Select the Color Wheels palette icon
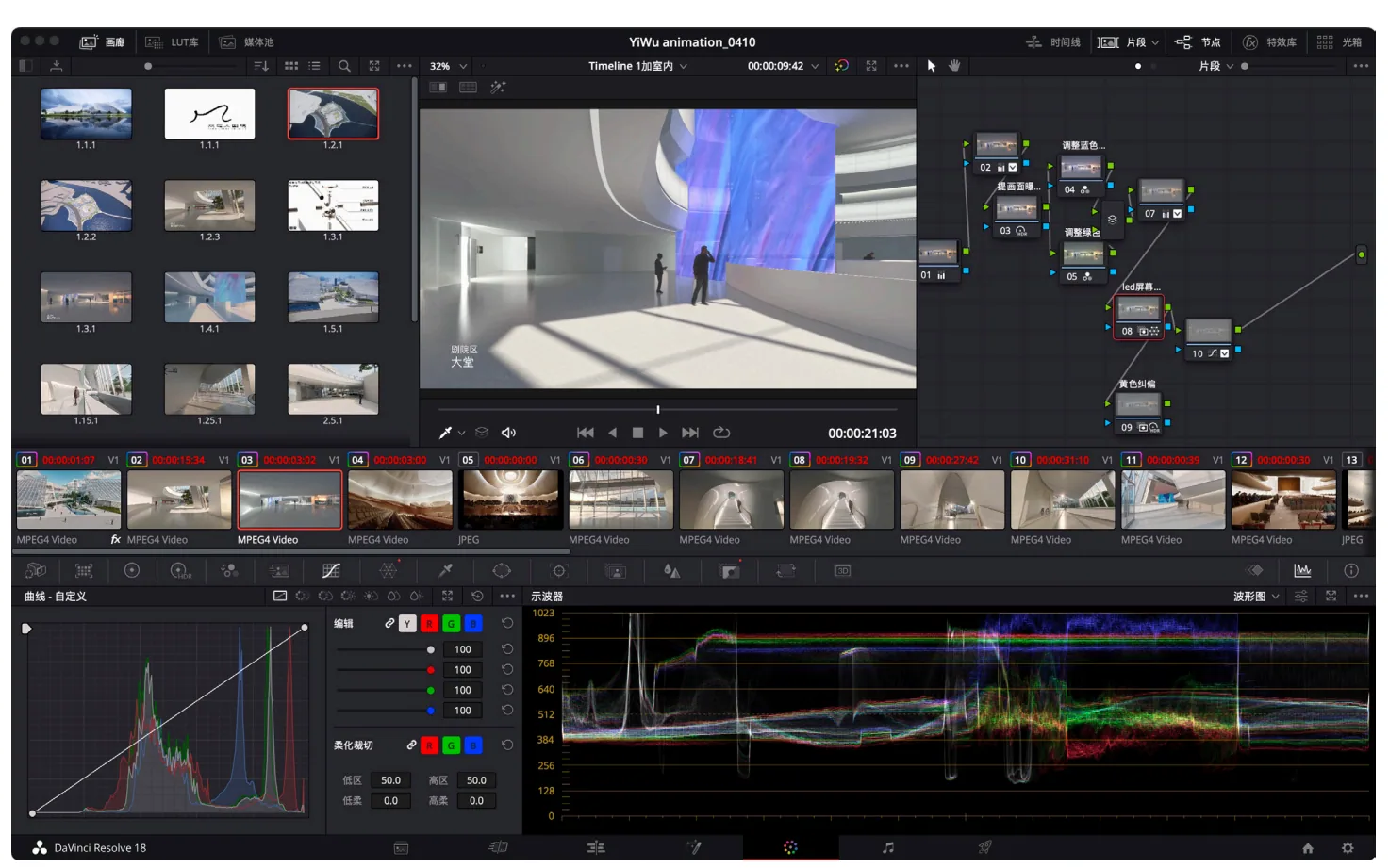 pyautogui.click(x=132, y=571)
